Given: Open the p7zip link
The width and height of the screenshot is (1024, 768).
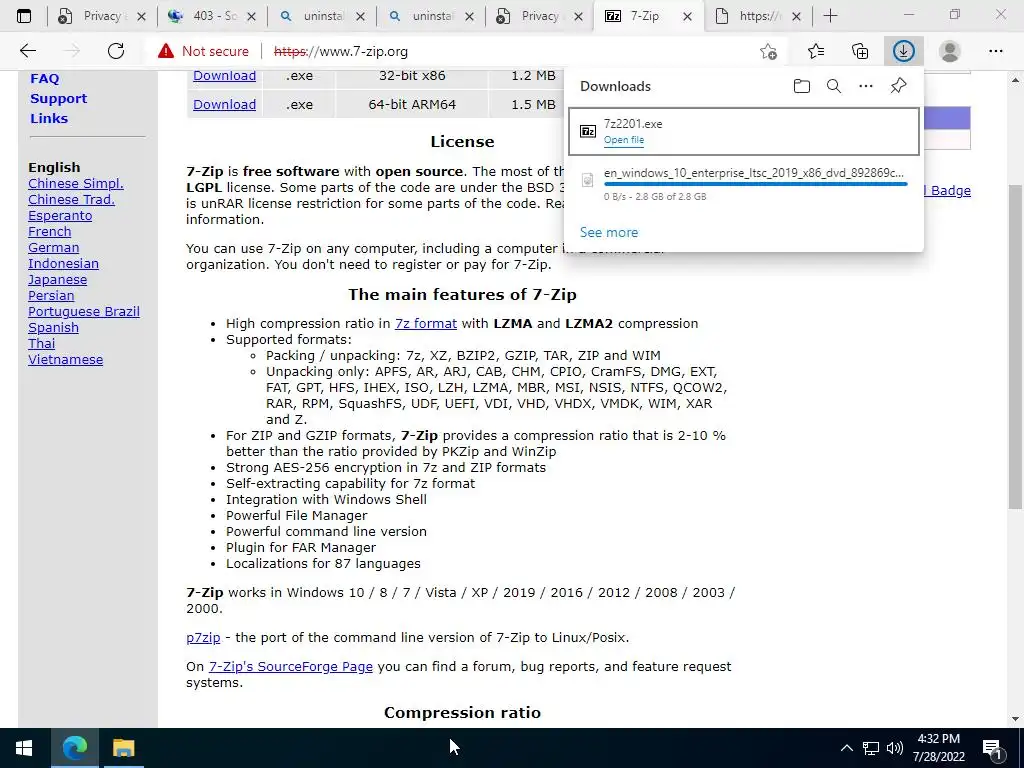Looking at the screenshot, I should click(x=203, y=637).
